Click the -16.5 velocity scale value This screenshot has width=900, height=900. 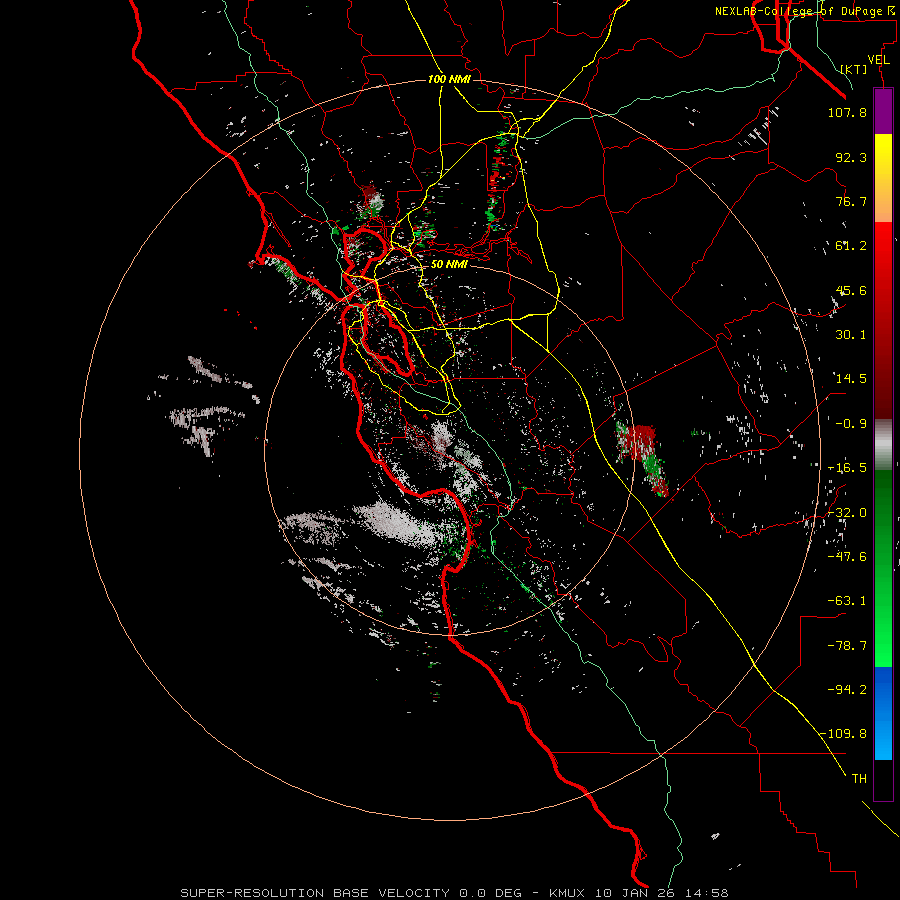pyautogui.click(x=847, y=468)
